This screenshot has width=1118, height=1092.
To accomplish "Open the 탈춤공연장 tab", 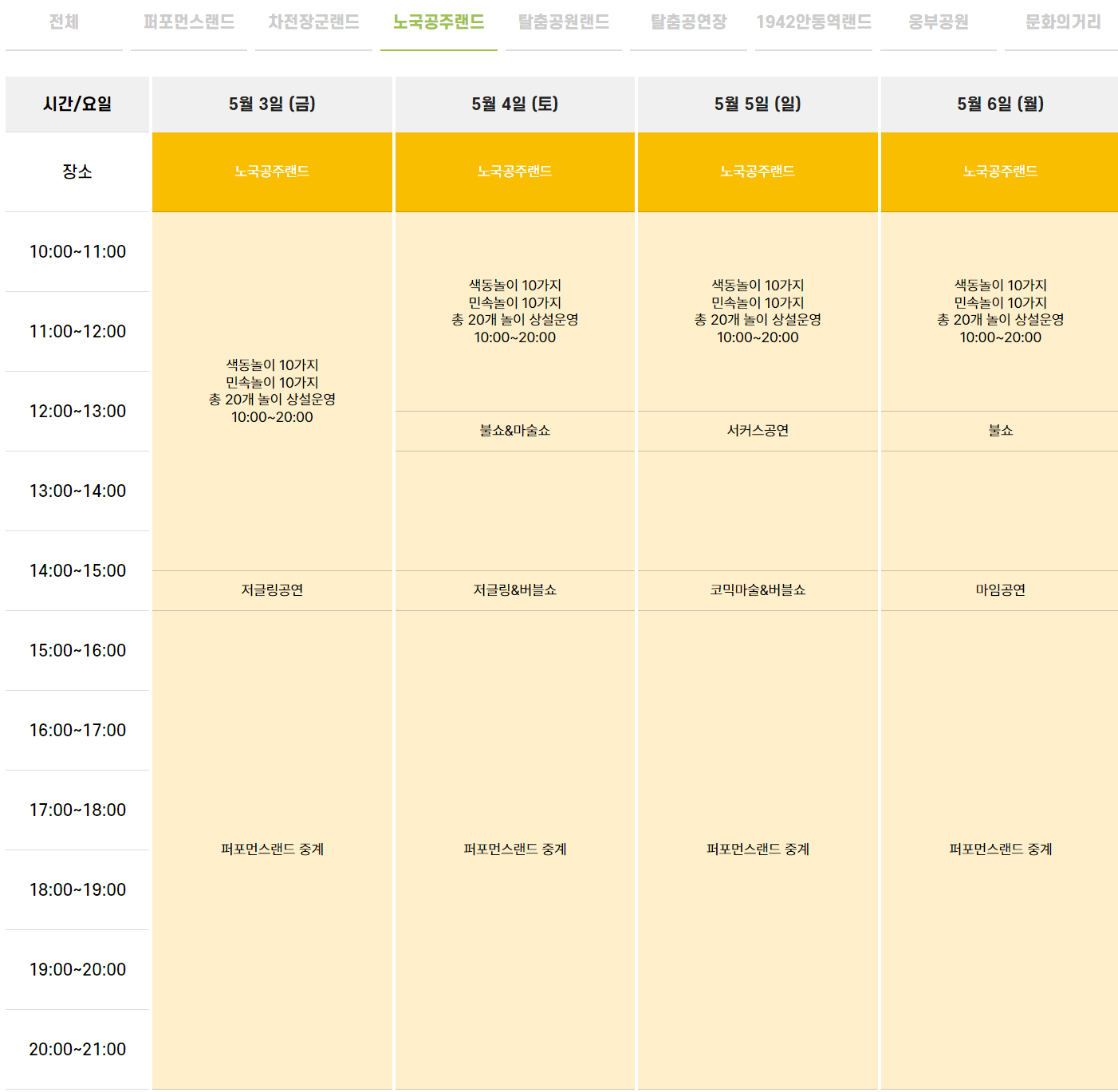I will tap(687, 22).
